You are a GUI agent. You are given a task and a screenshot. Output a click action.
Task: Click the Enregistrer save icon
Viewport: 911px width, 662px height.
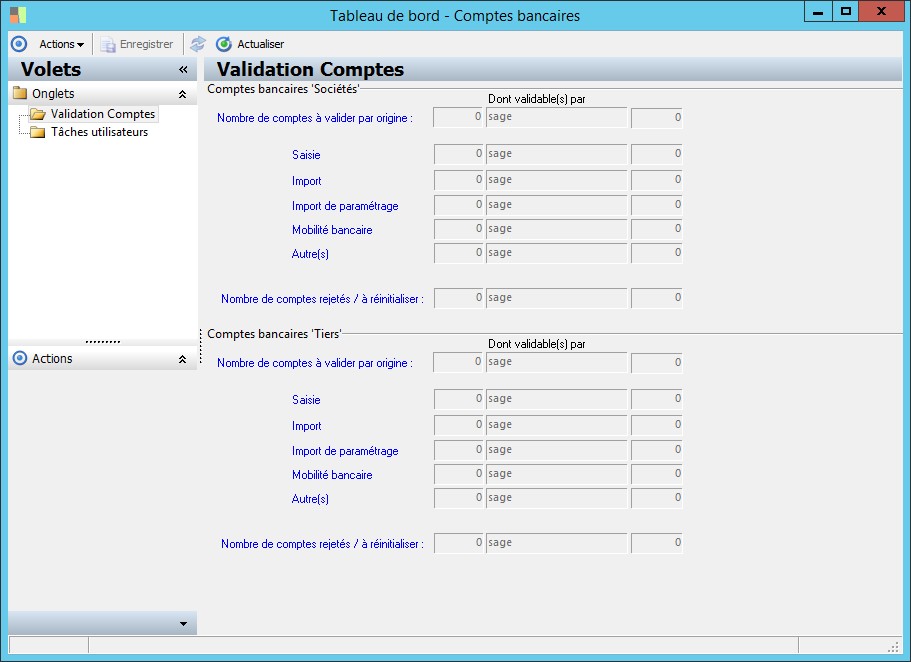tap(108, 44)
